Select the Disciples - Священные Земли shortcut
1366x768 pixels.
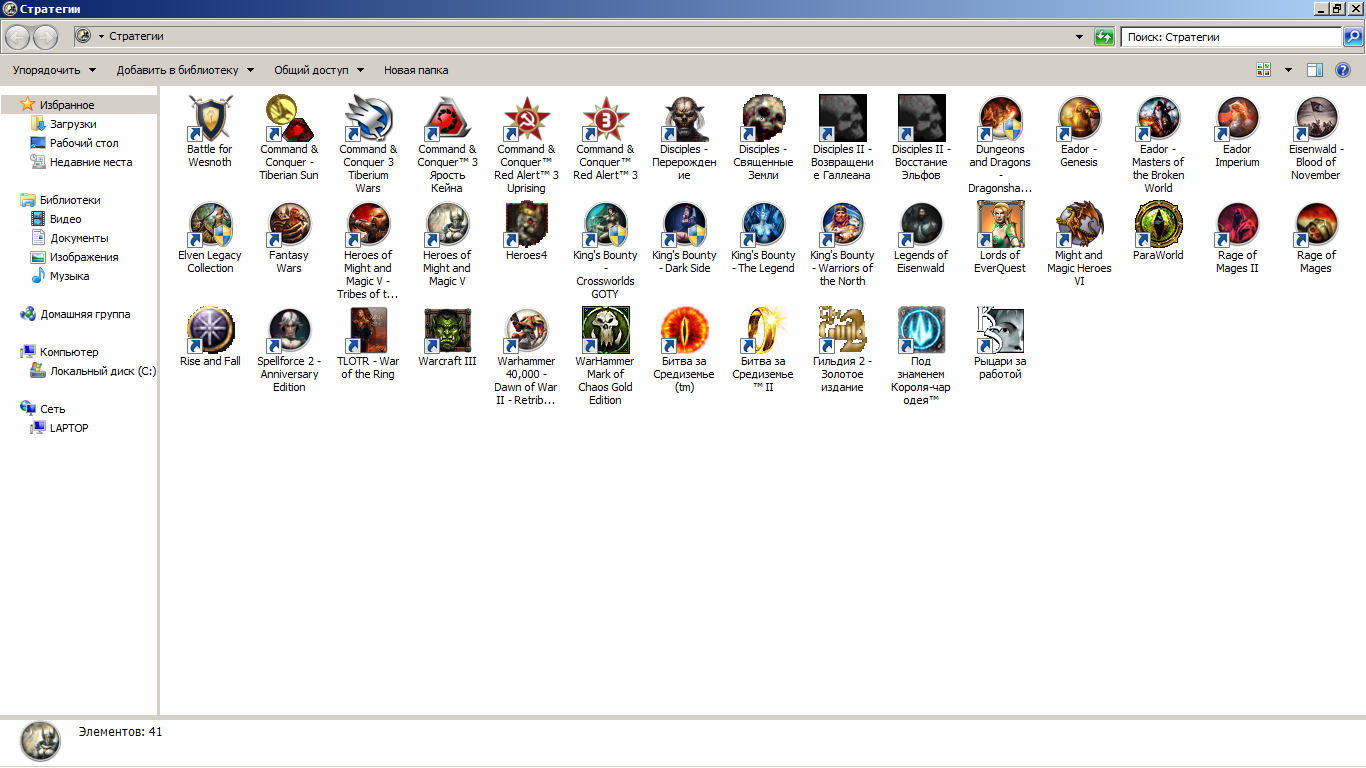tap(763, 119)
